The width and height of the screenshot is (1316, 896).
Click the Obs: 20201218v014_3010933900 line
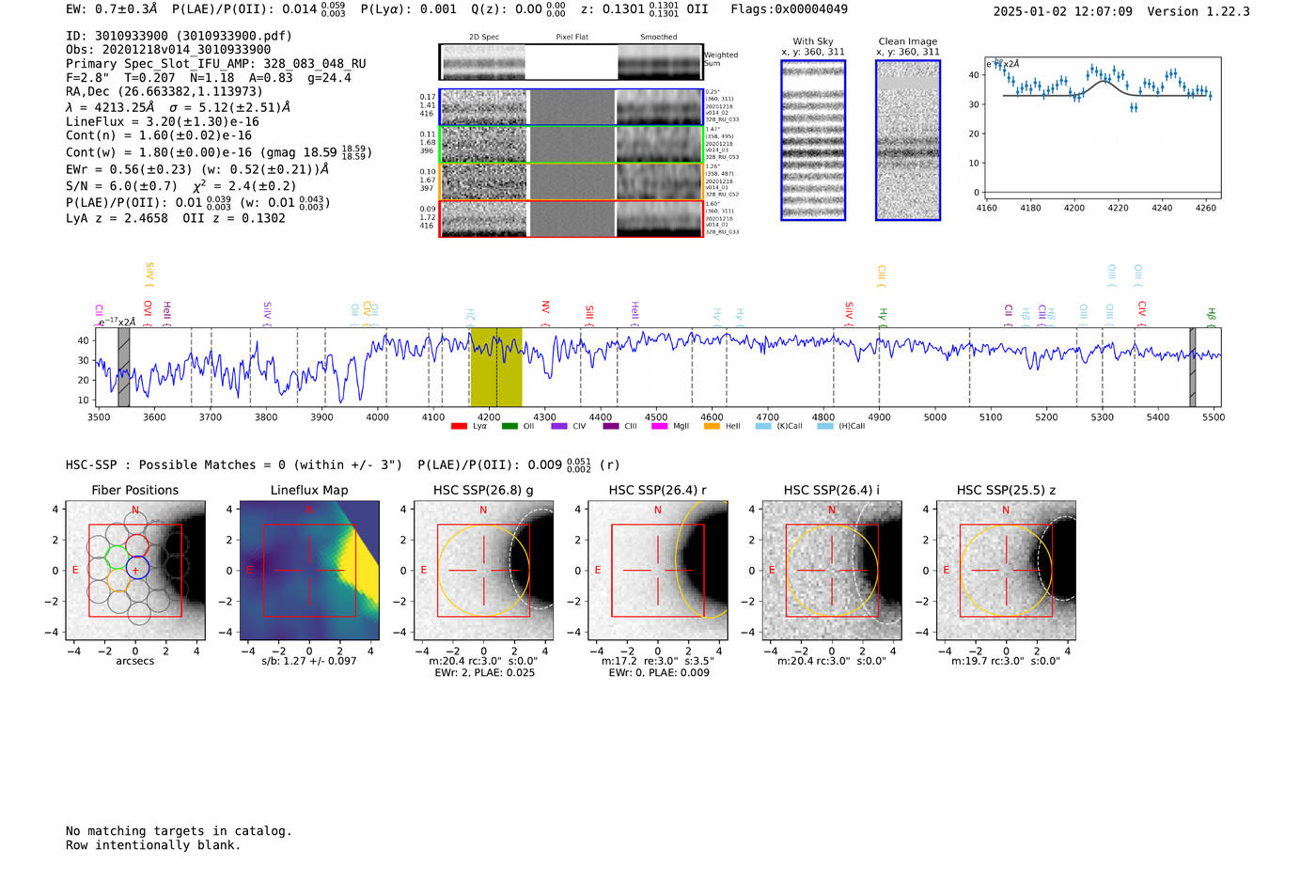tap(168, 50)
